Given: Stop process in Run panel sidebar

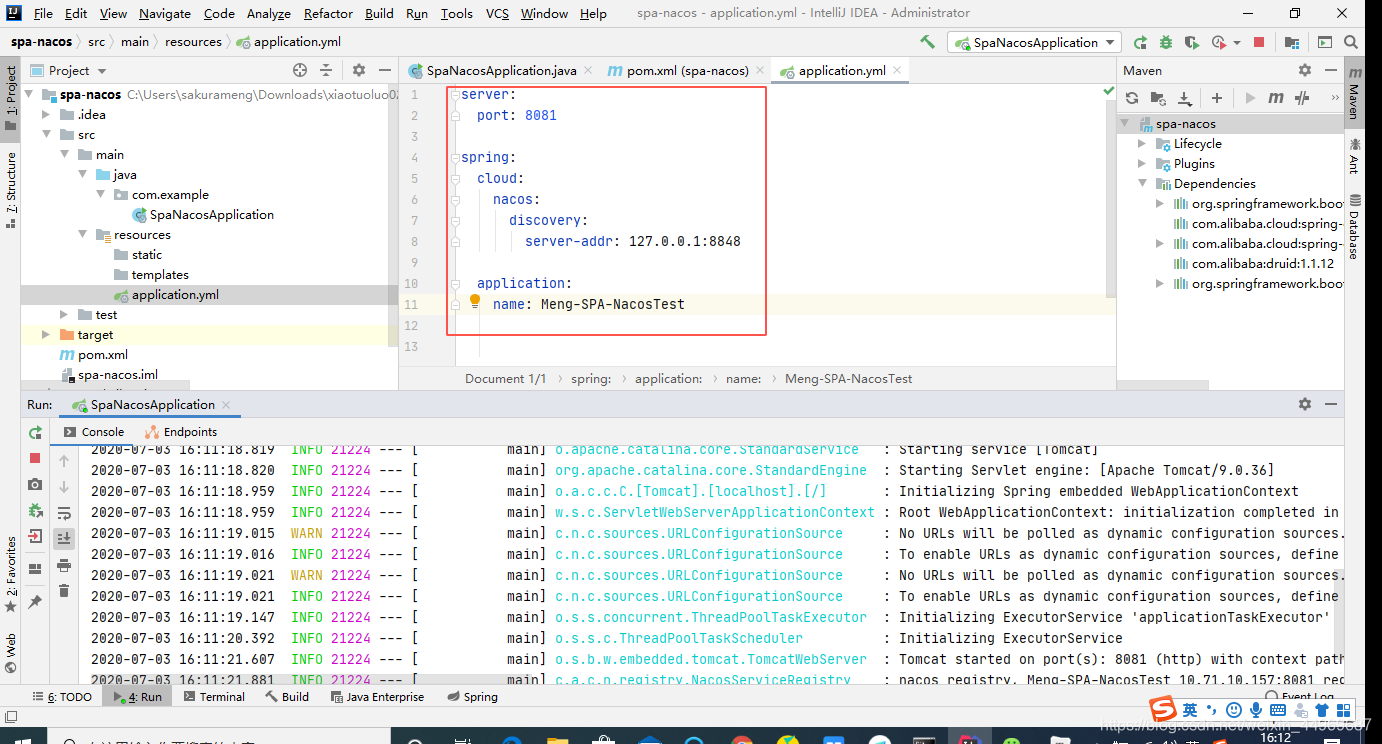Looking at the screenshot, I should click(35, 458).
